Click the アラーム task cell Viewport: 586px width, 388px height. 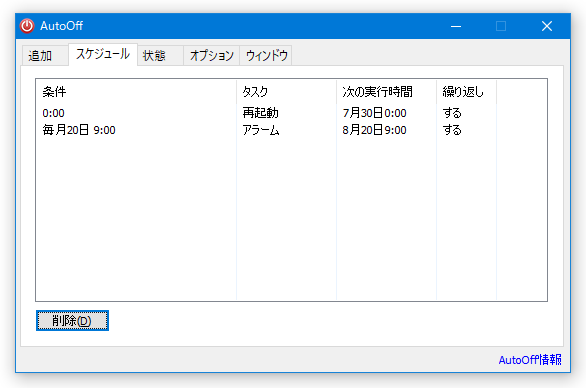click(x=261, y=130)
